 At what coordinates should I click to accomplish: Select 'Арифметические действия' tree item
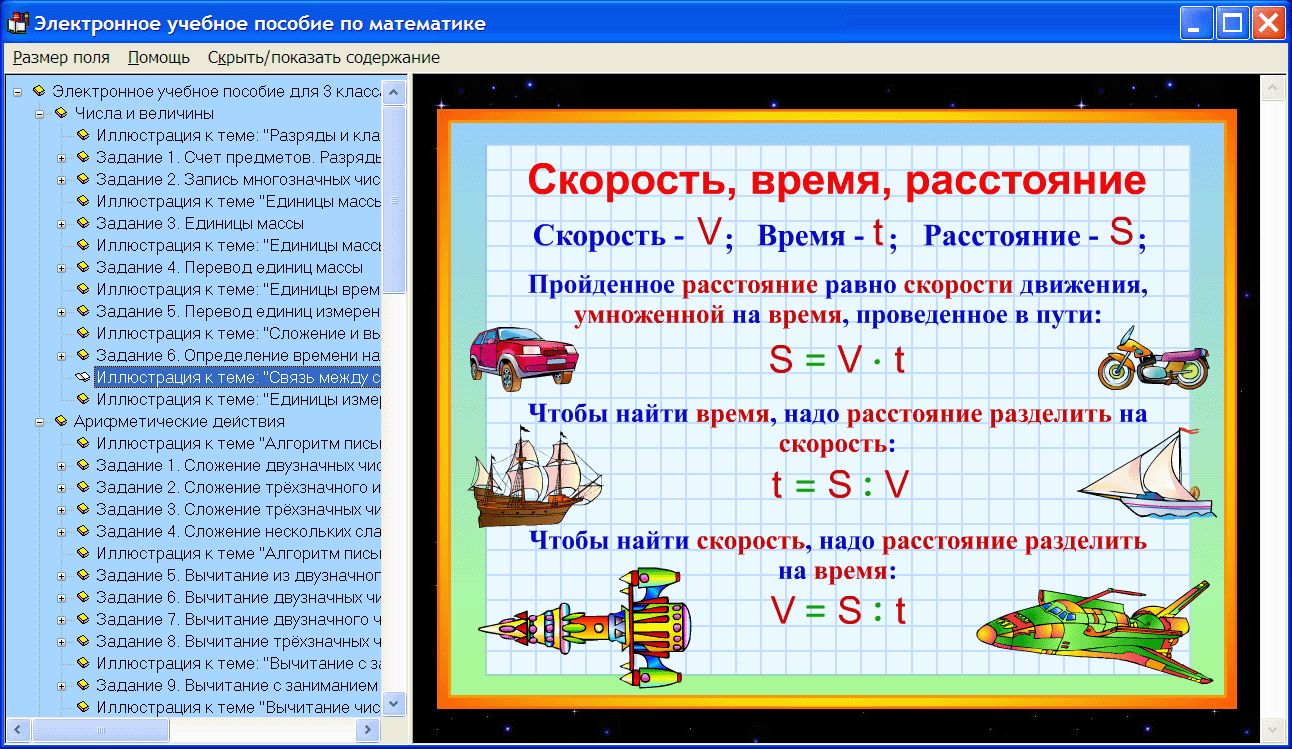pos(179,422)
